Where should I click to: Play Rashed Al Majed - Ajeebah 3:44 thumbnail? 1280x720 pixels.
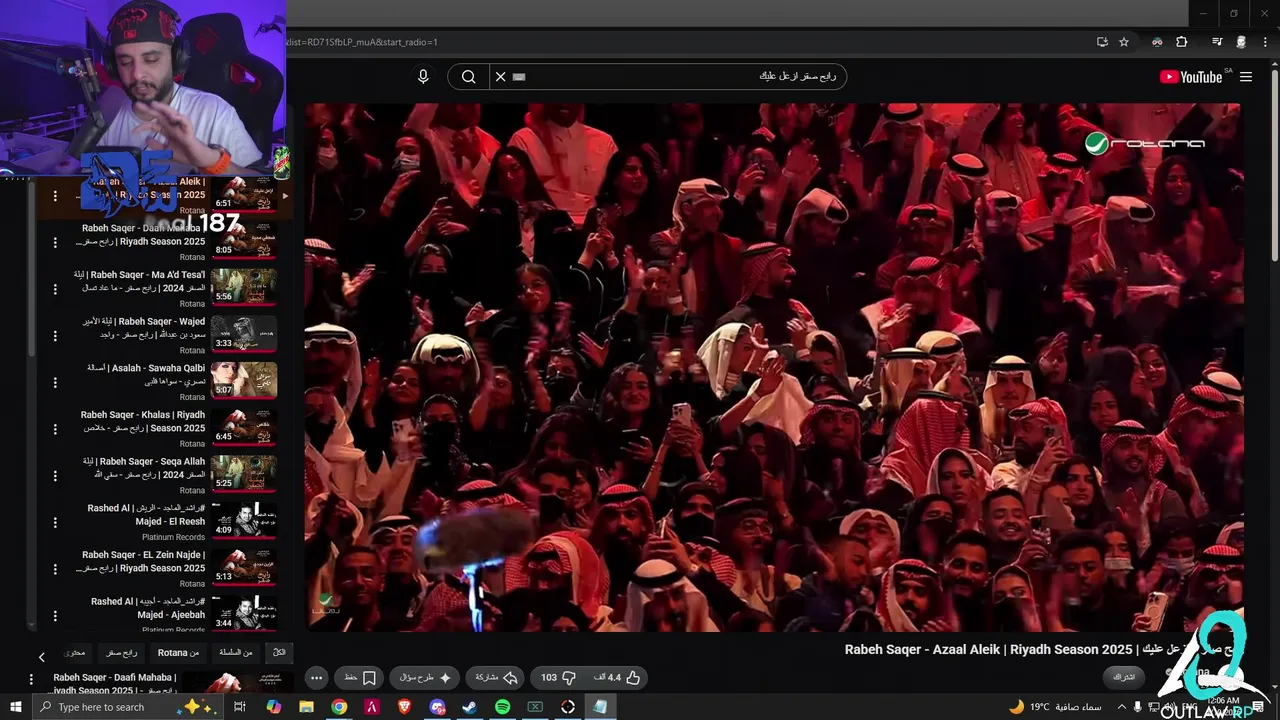coord(244,613)
